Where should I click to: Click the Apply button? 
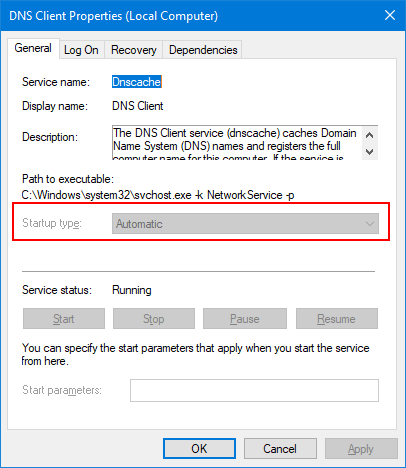point(361,449)
